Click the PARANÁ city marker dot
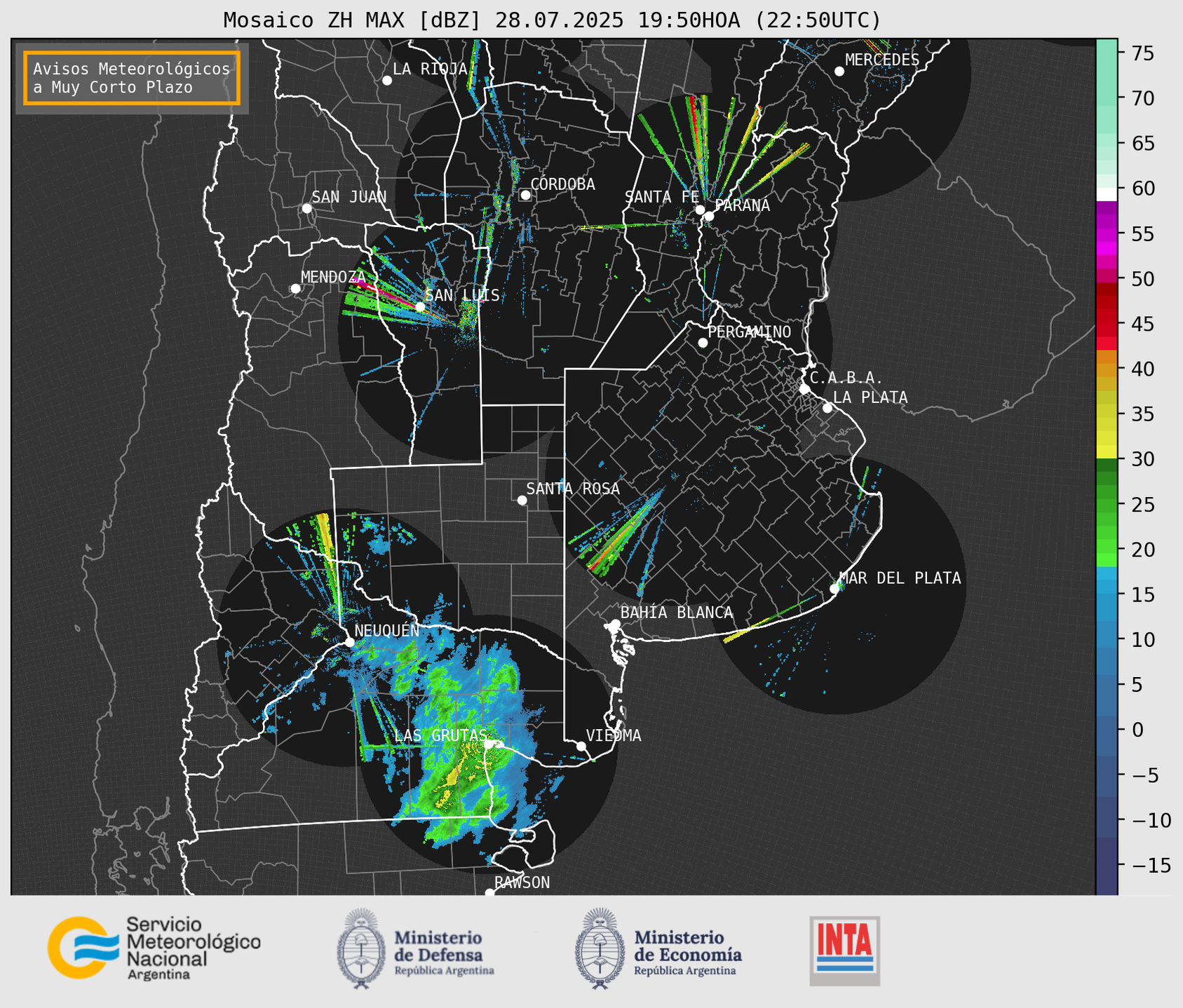Screen dimensions: 1183x1008 709,216
